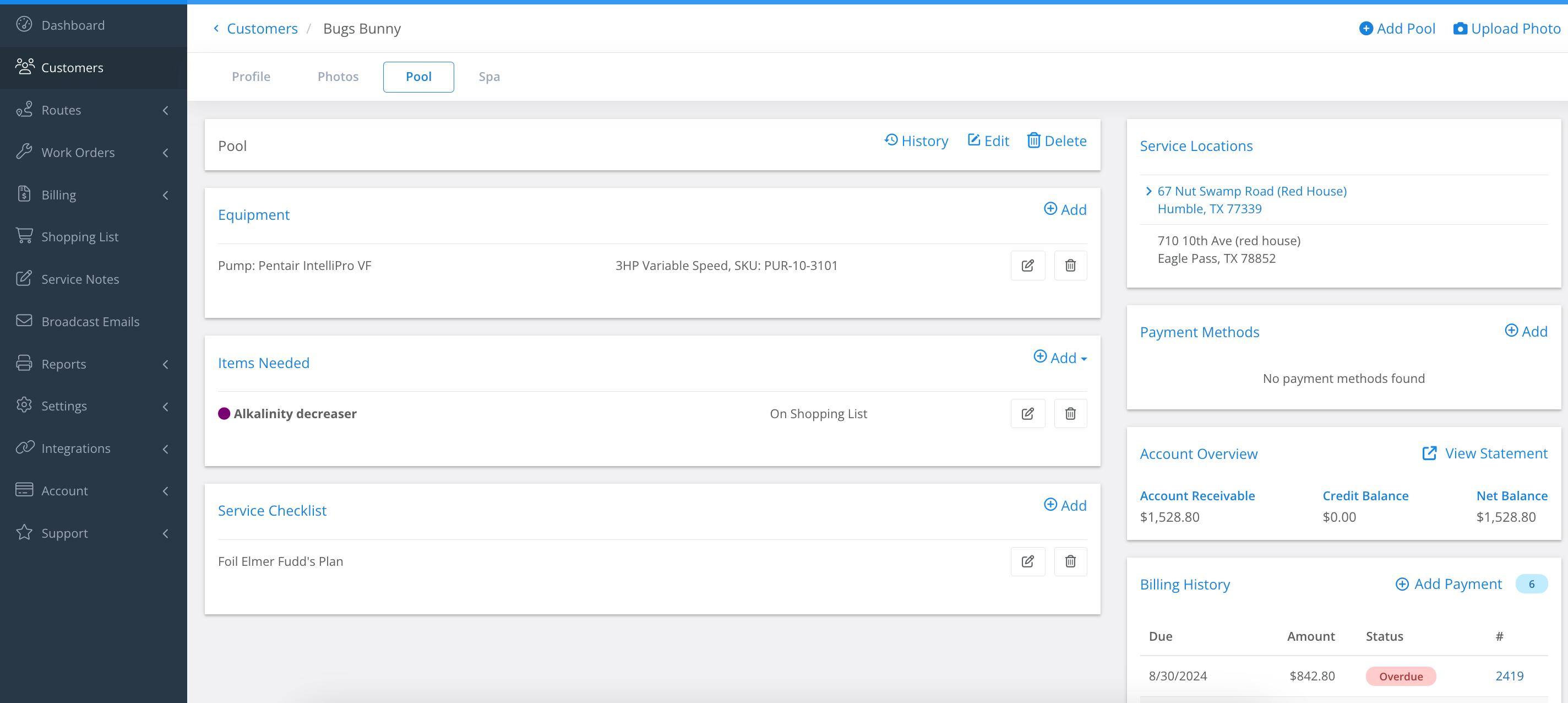
Task: Click Add Payment in Billing History
Action: tap(1449, 583)
